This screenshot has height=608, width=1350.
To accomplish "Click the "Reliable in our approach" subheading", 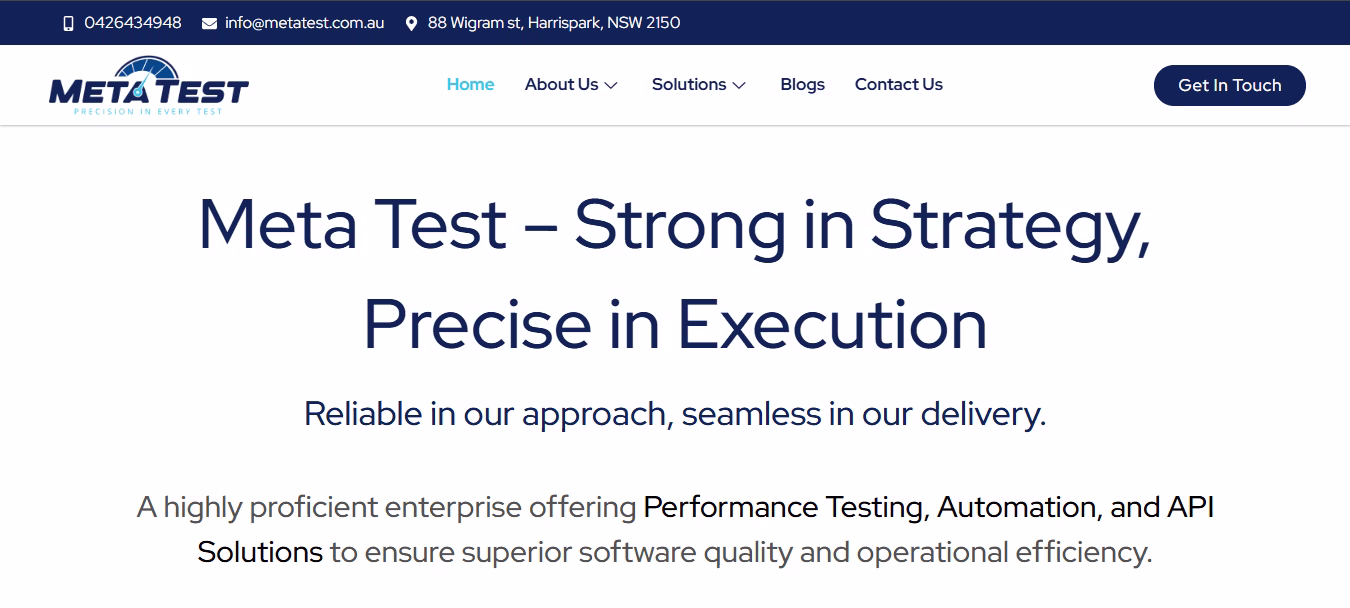I will coord(674,414).
